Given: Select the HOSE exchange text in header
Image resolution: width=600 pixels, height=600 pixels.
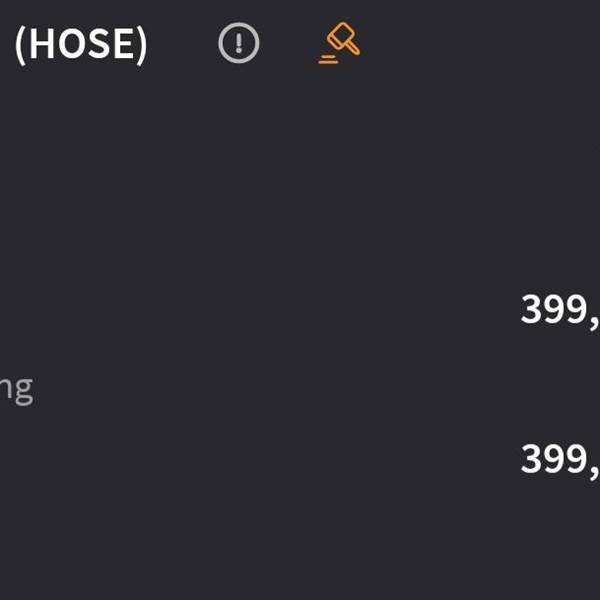Looking at the screenshot, I should 80,44.
